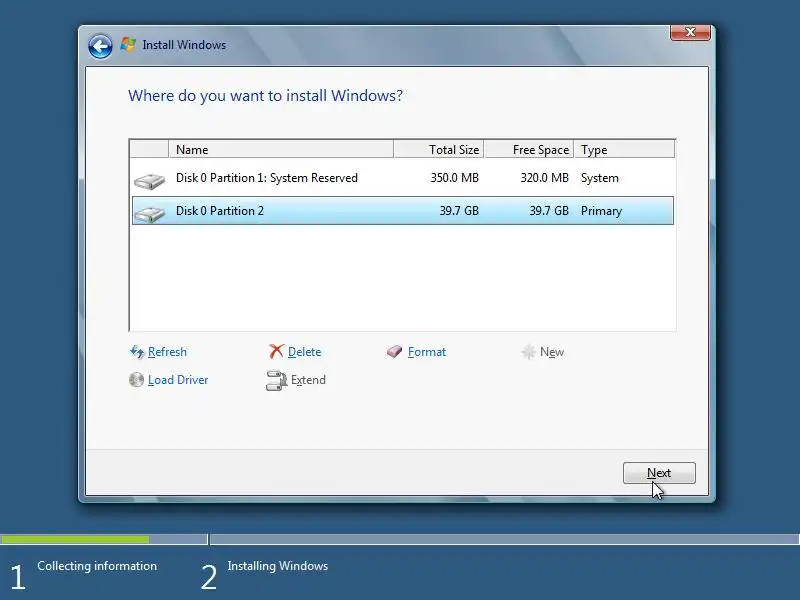Sort by the Name column header
This screenshot has width=800, height=600.
[281, 149]
